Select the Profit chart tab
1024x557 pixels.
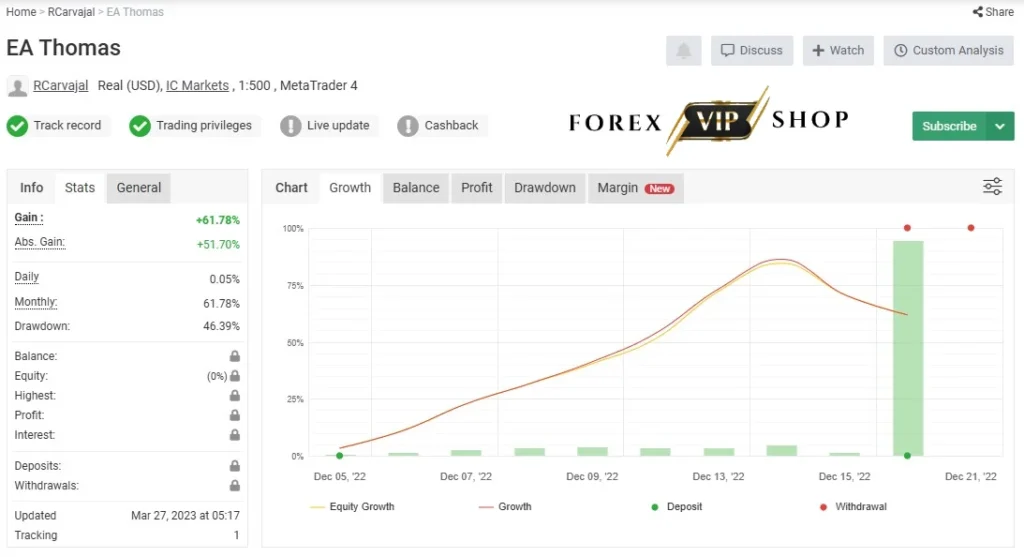pyautogui.click(x=477, y=187)
